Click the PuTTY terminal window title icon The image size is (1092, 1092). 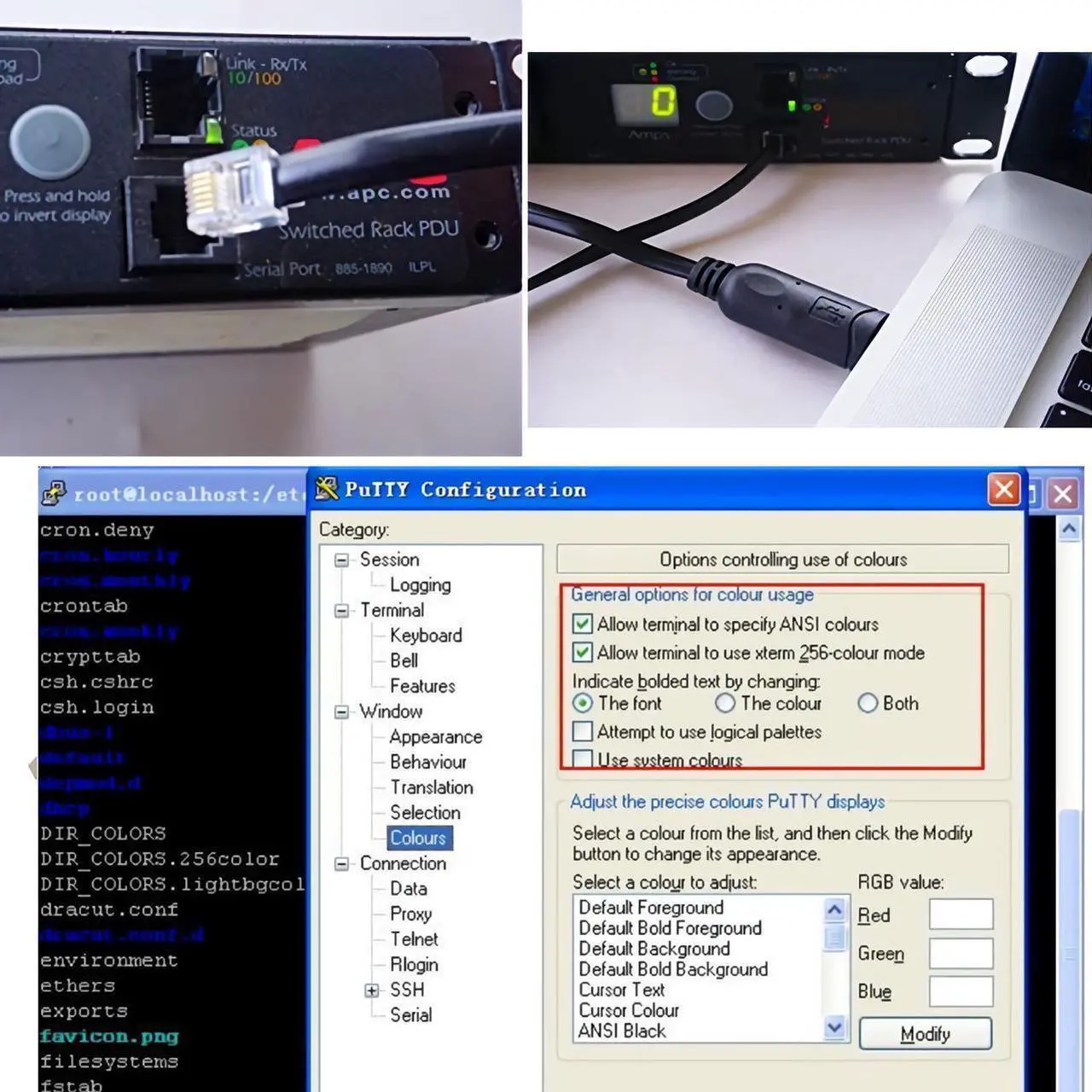[x=55, y=493]
